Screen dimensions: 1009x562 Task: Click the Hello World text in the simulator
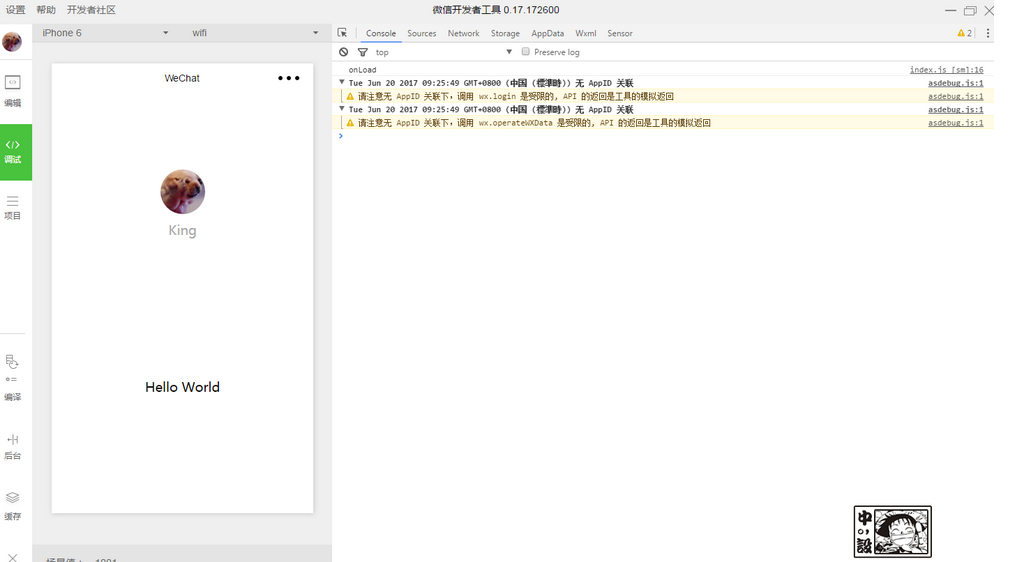point(183,387)
